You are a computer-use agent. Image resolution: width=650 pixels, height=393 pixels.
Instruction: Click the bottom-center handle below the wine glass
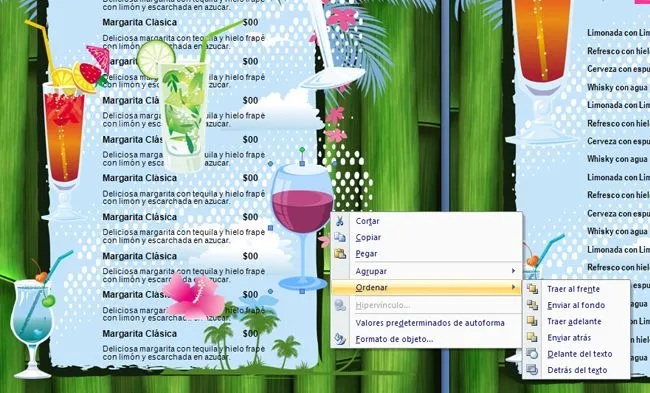[x=302, y=292]
